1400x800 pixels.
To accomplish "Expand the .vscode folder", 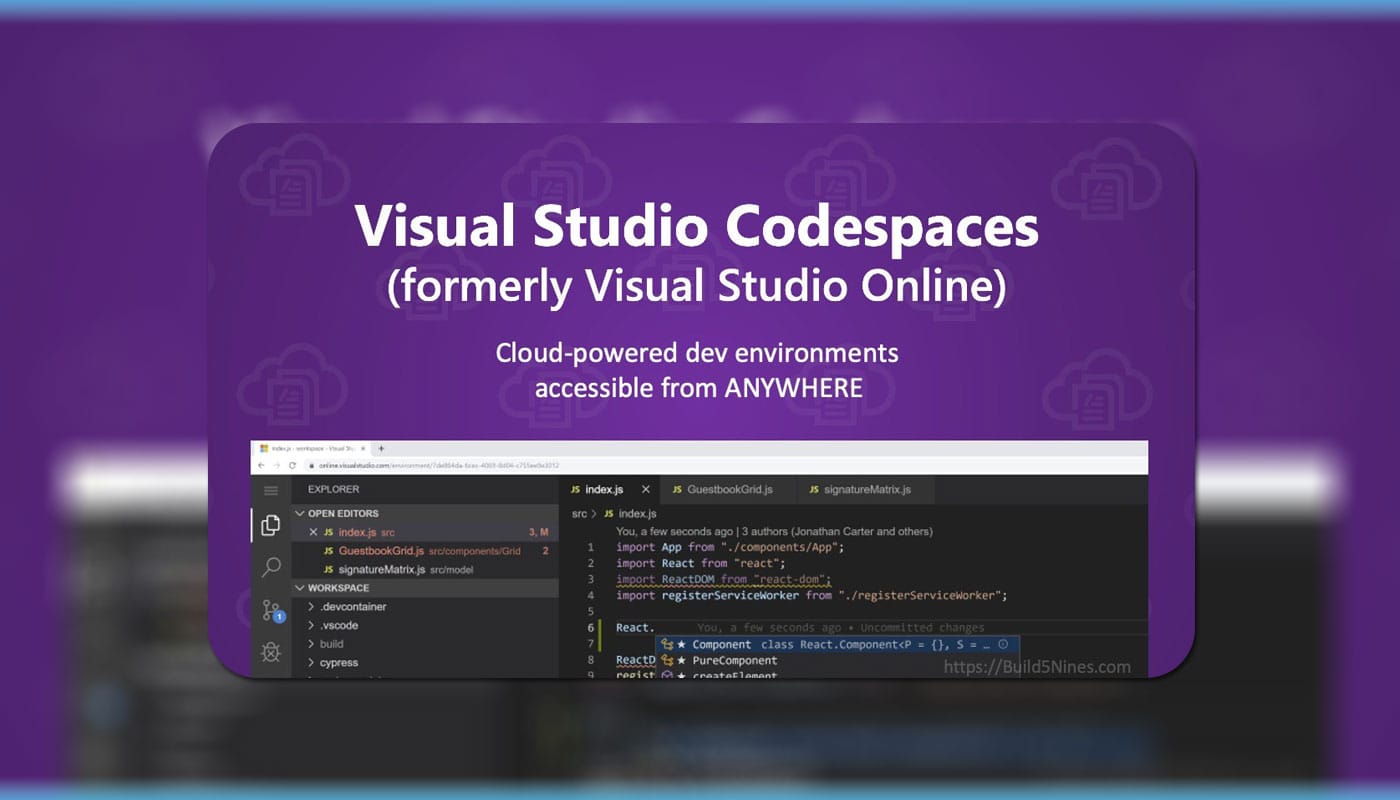I will (425, 625).
